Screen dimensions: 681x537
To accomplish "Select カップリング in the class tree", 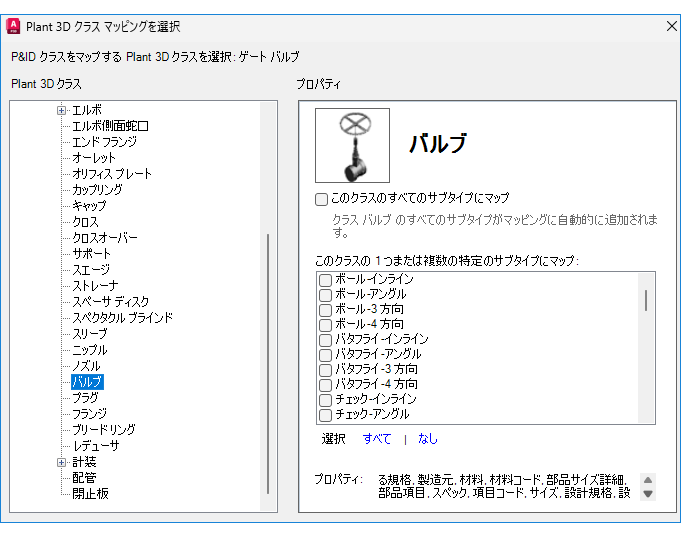I will coord(97,190).
